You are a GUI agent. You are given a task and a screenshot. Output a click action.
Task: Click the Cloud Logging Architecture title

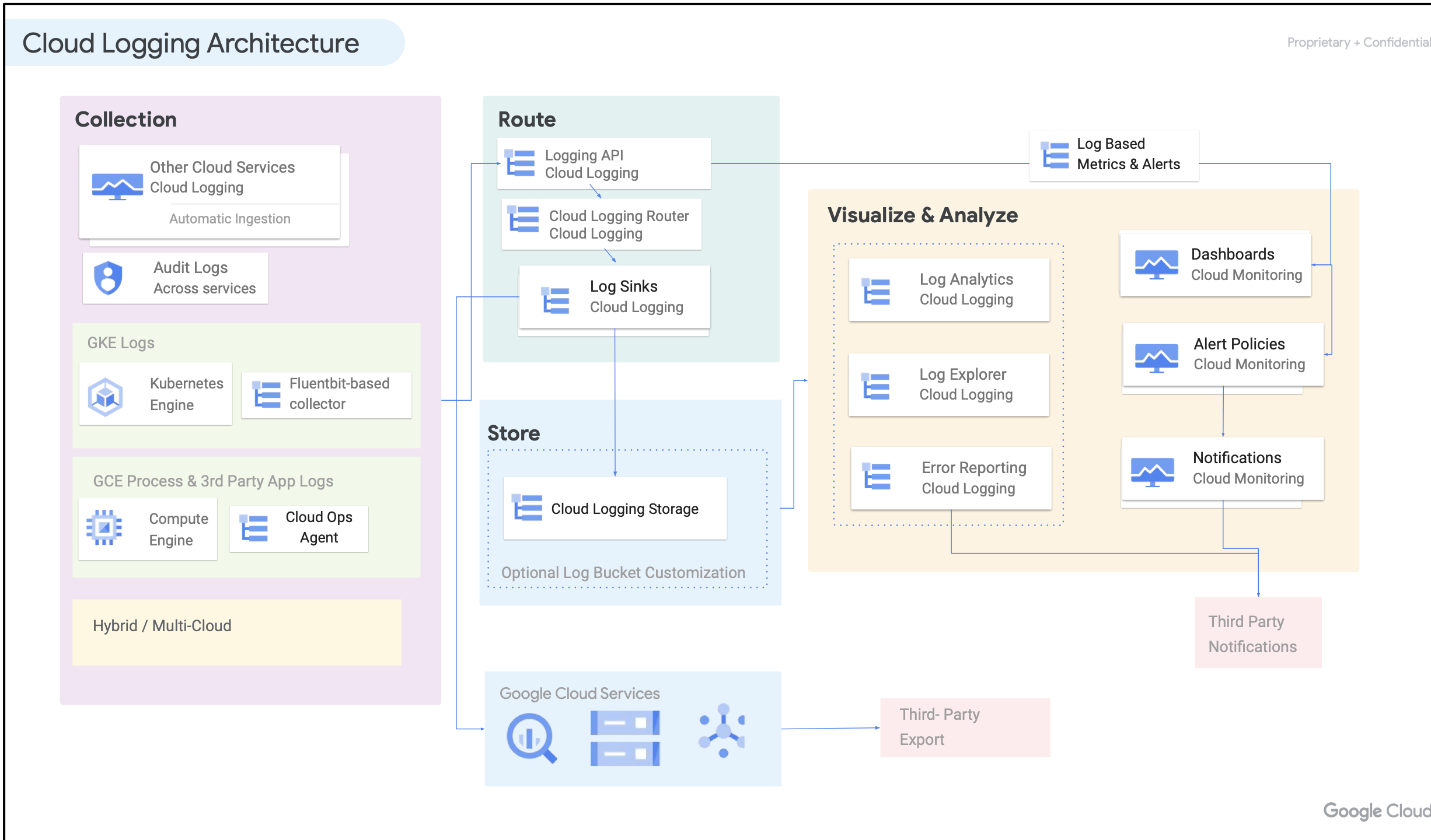191,43
